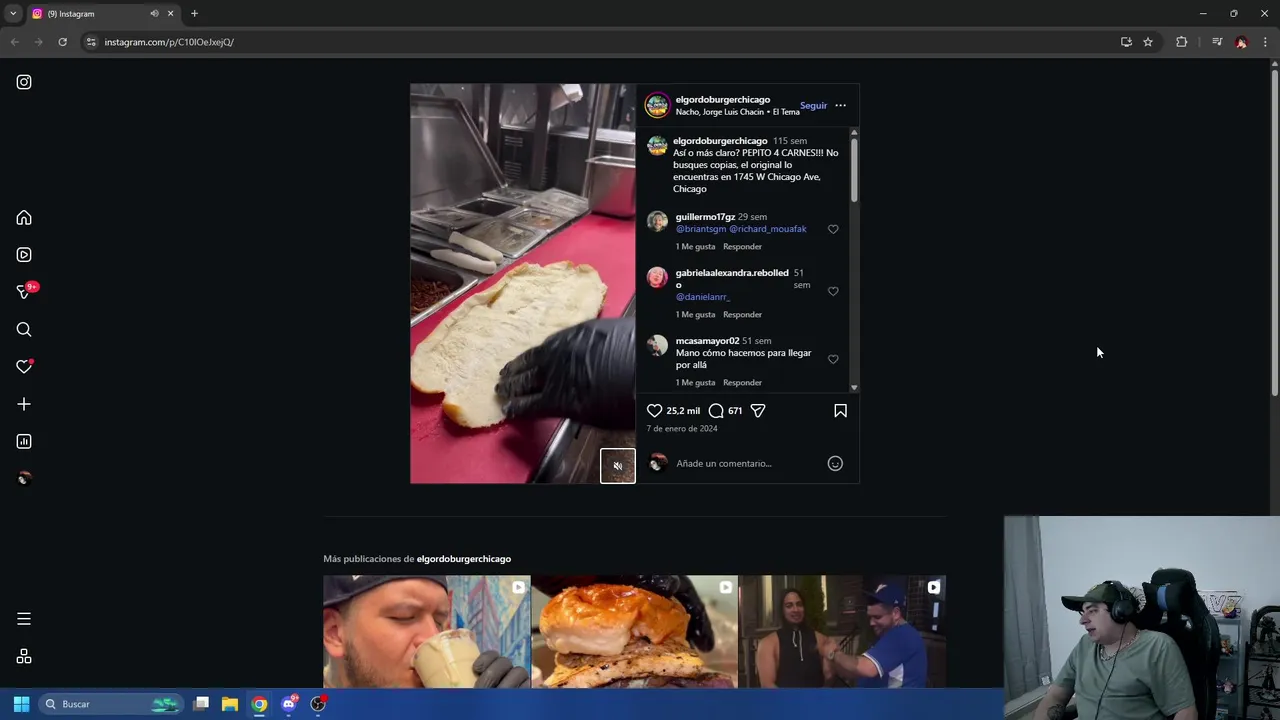Viewport: 1280px width, 720px height.
Task: Open profile avatar in sidebar
Action: [24, 478]
